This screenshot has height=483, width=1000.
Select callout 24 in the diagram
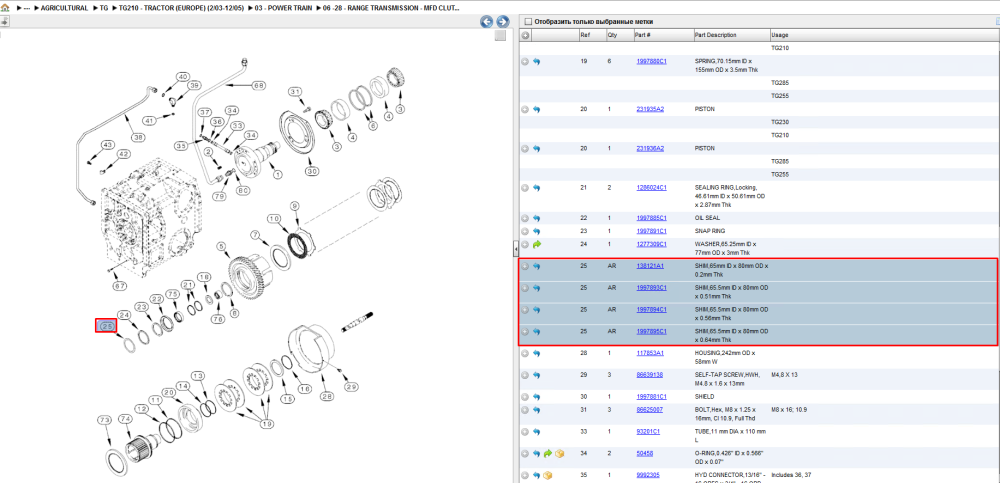(124, 315)
